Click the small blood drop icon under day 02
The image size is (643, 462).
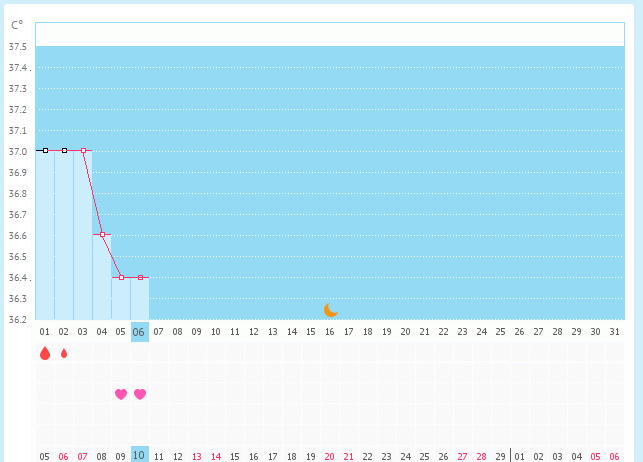pos(64,353)
